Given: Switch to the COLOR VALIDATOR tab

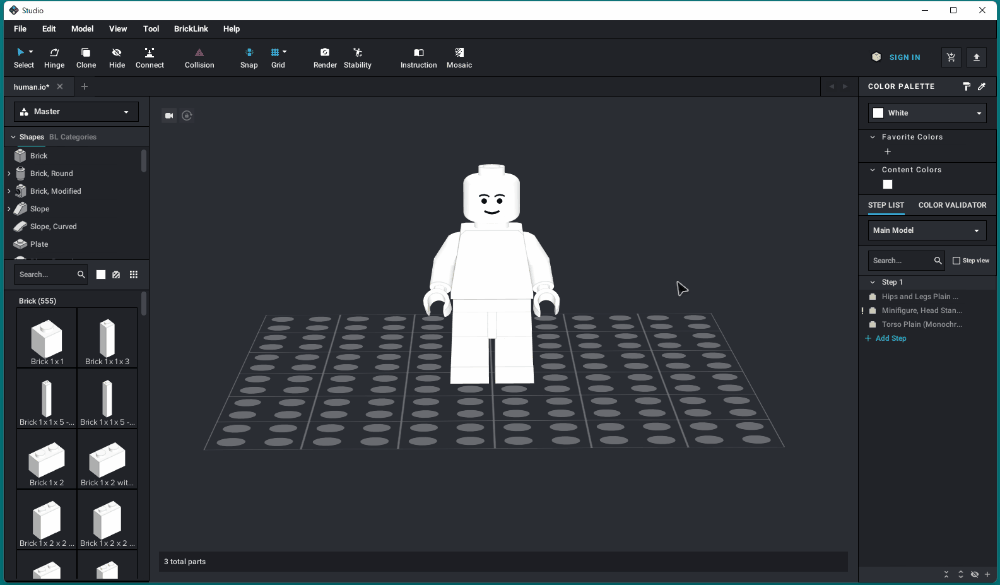Looking at the screenshot, I should pyautogui.click(x=952, y=205).
